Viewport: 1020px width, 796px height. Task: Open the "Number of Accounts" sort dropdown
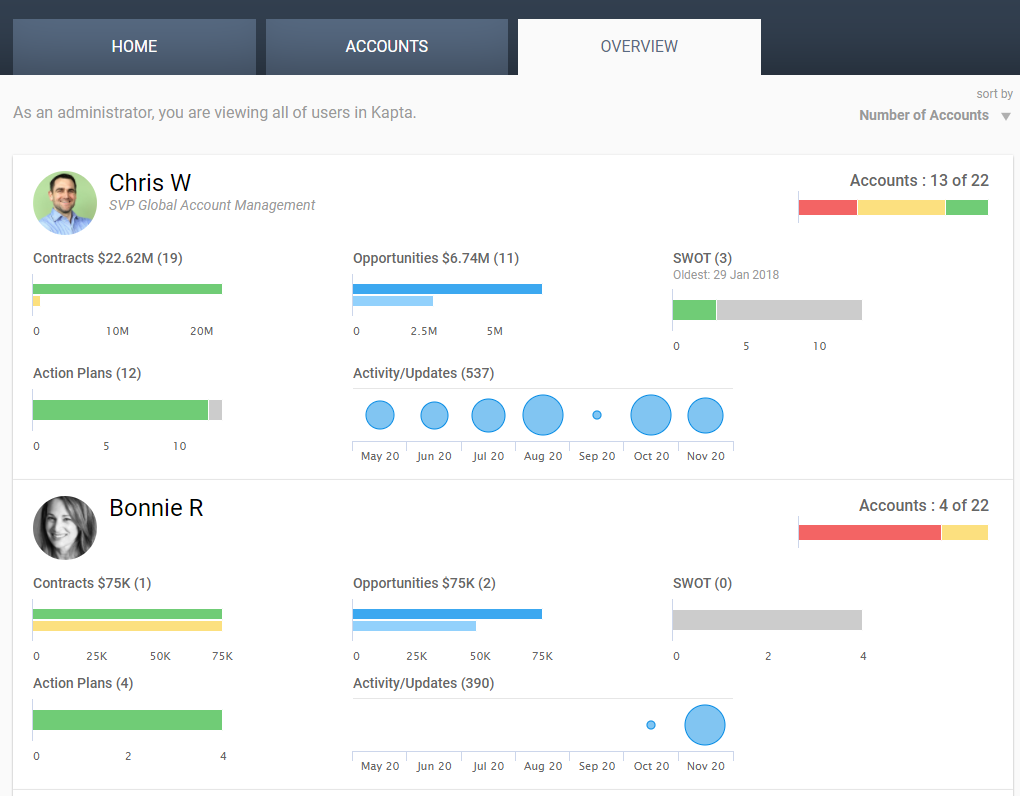(x=933, y=114)
